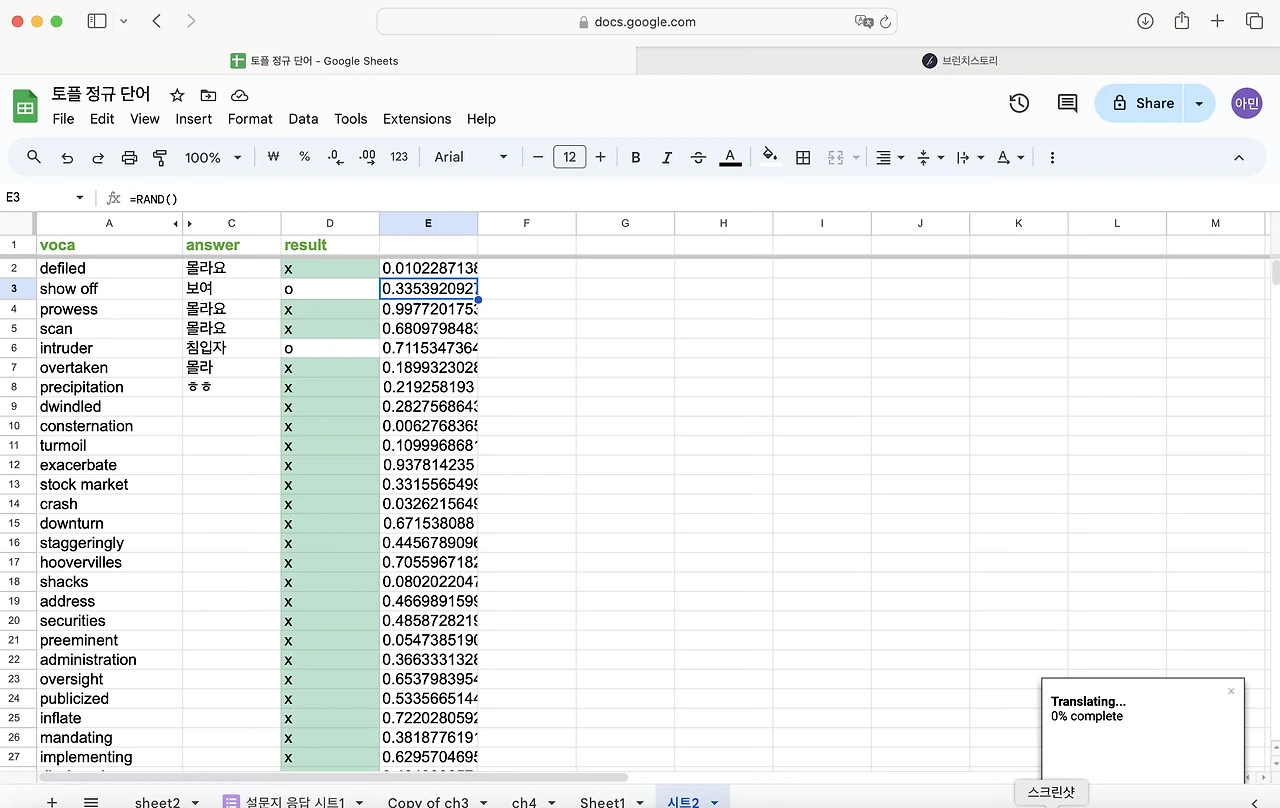Format the cell as percent
The image size is (1280, 808).
[x=304, y=157]
